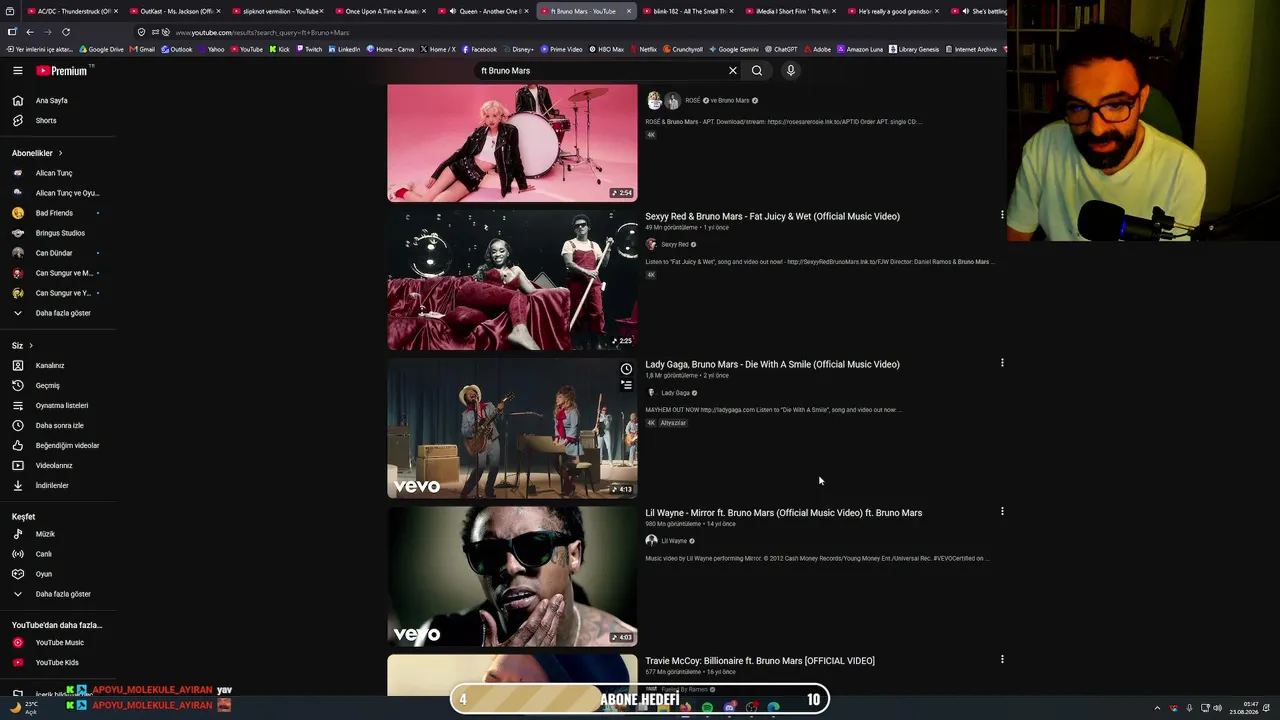Start voice search with the microphone
Image resolution: width=1280 pixels, height=720 pixels.
[790, 71]
